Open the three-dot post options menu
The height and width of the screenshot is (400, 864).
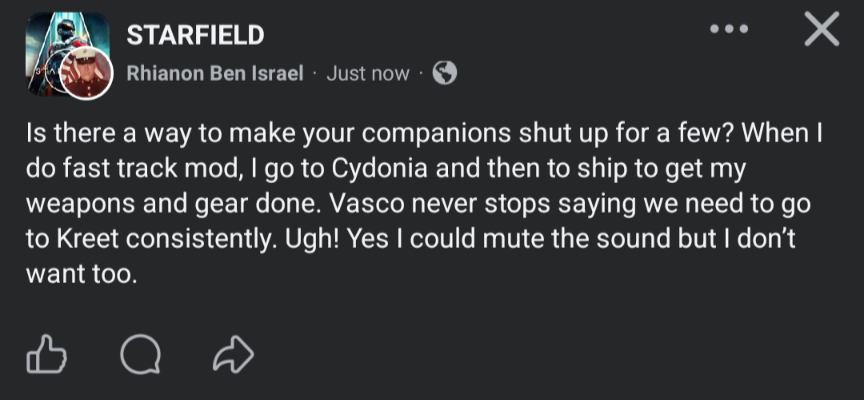tap(728, 31)
